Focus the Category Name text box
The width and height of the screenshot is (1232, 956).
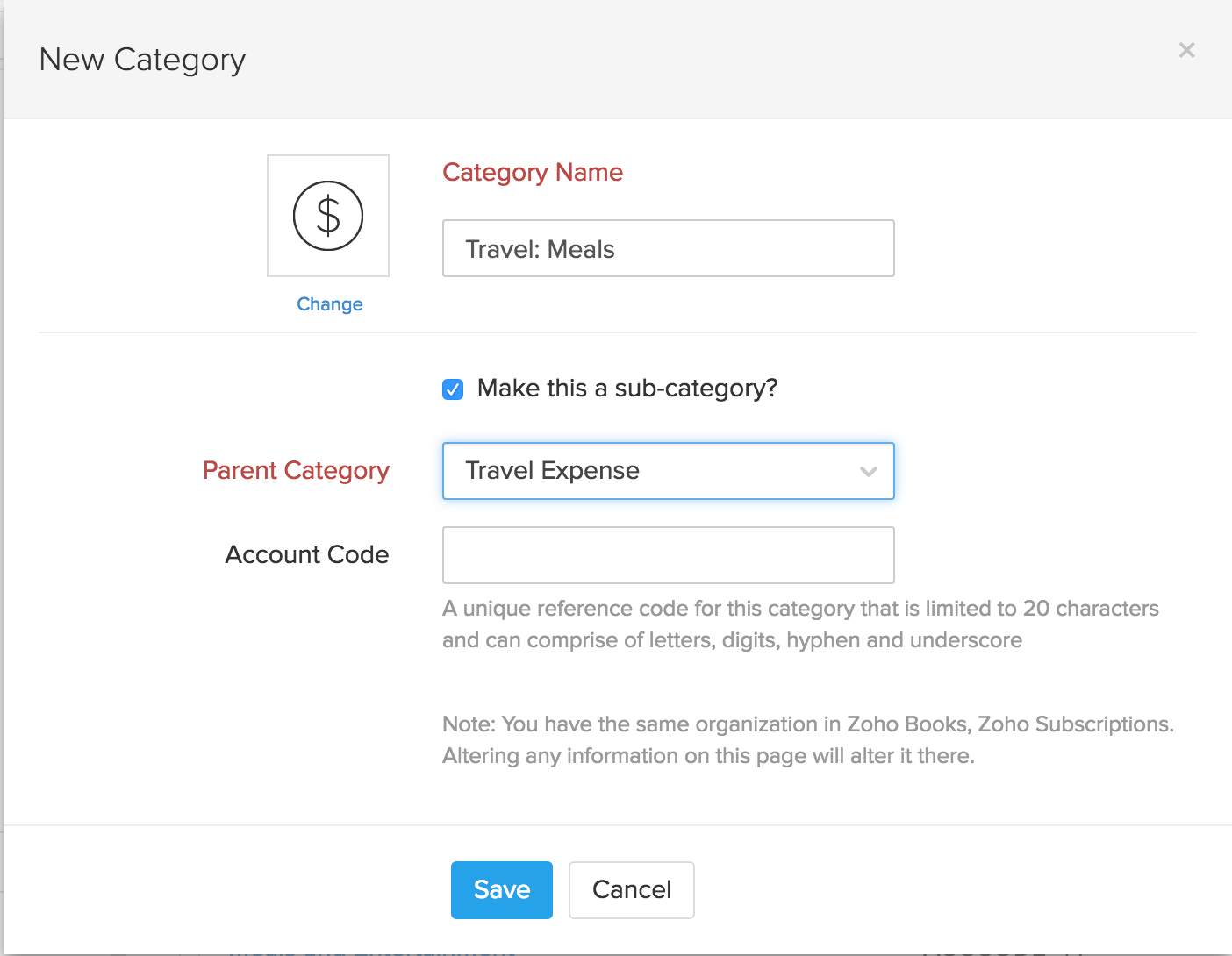click(x=668, y=248)
